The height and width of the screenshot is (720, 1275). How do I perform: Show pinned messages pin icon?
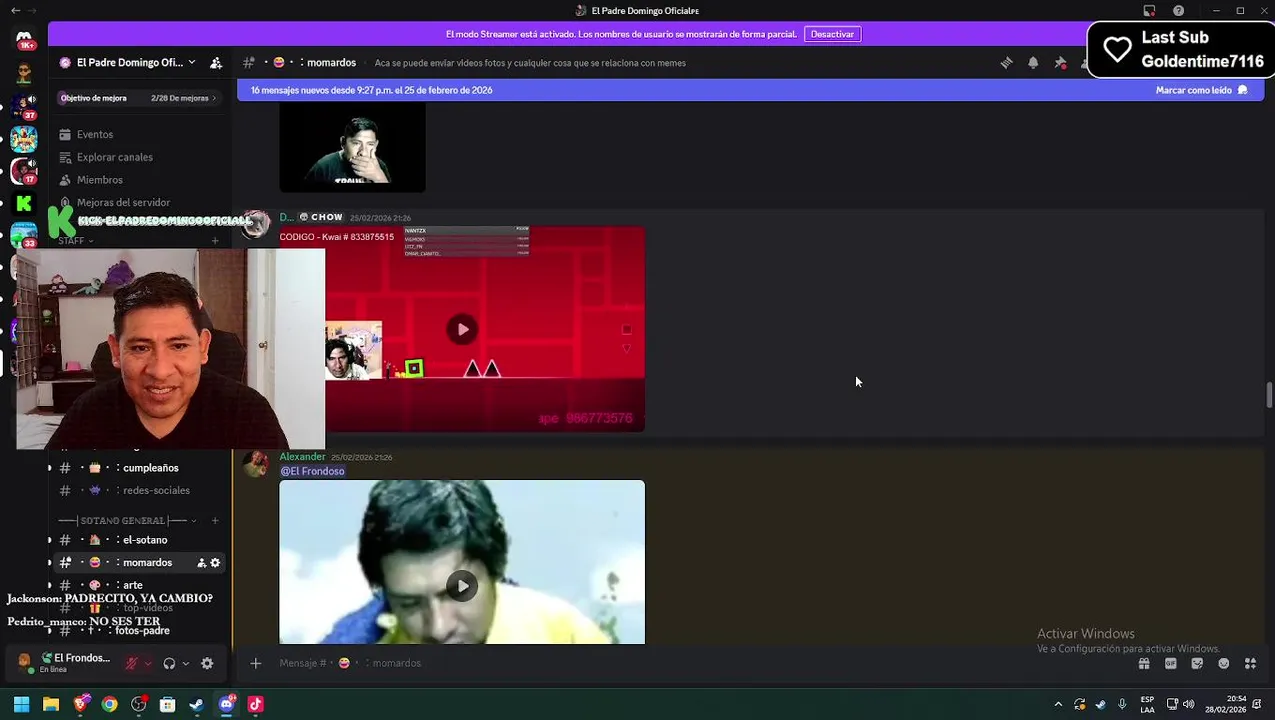pyautogui.click(x=1060, y=63)
